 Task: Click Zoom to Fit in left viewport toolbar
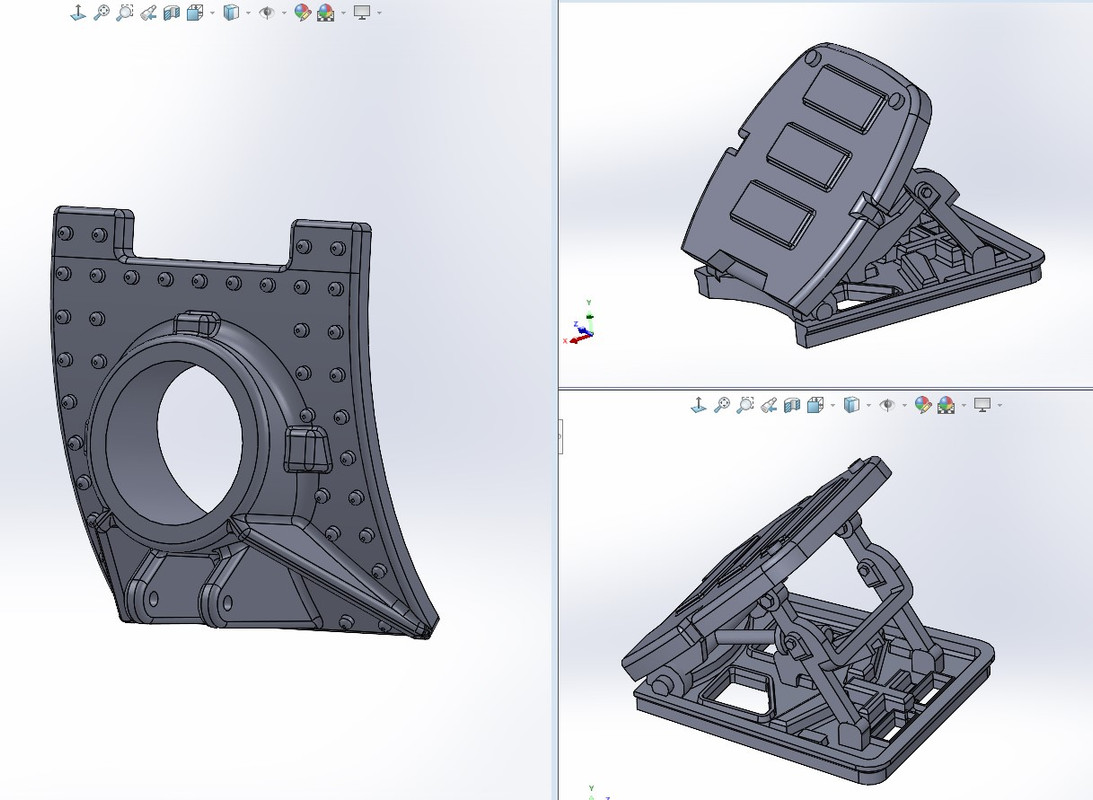tap(102, 13)
